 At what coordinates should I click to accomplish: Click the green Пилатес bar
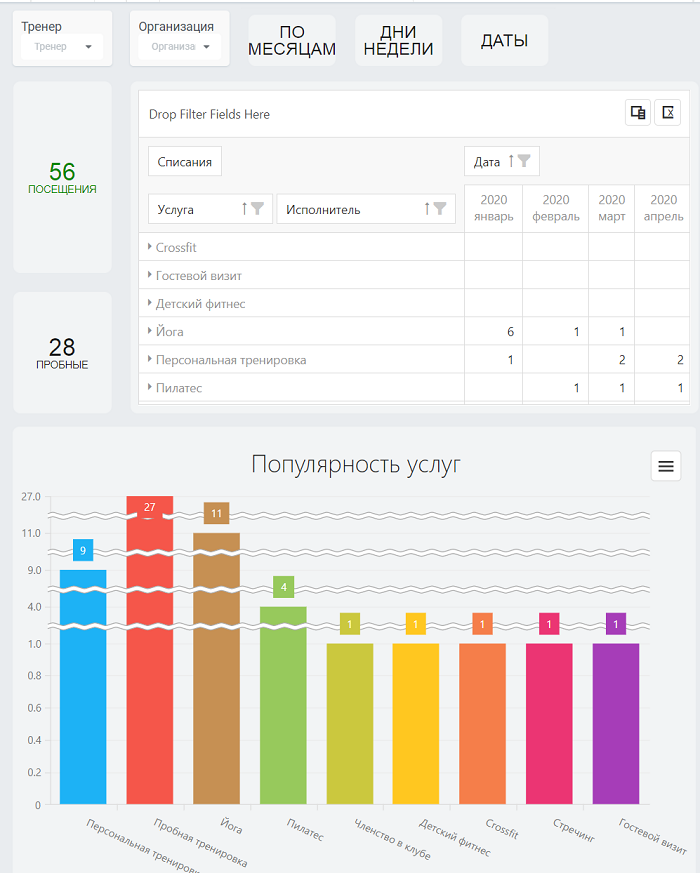[x=283, y=705]
